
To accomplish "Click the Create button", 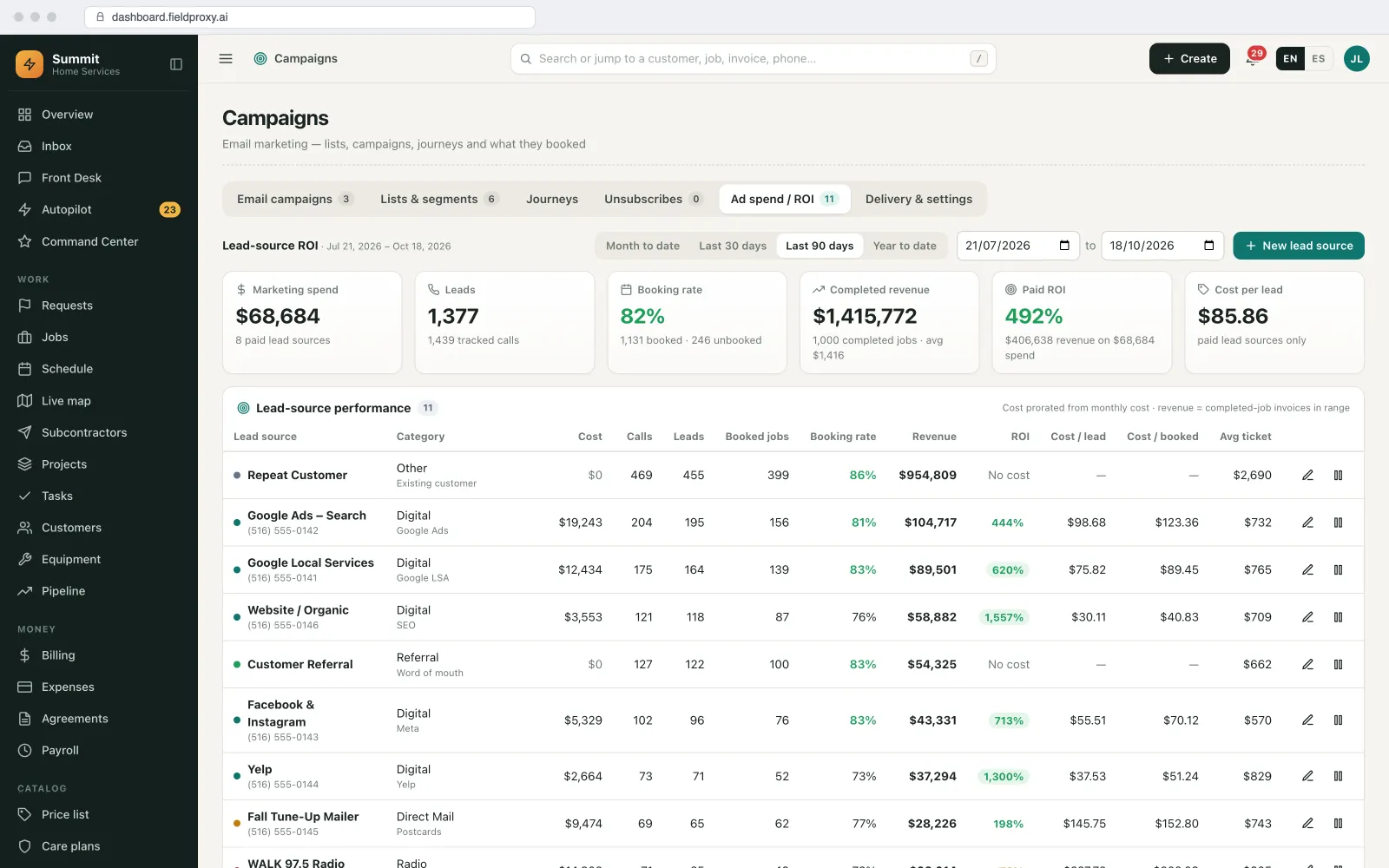I will coord(1189,59).
